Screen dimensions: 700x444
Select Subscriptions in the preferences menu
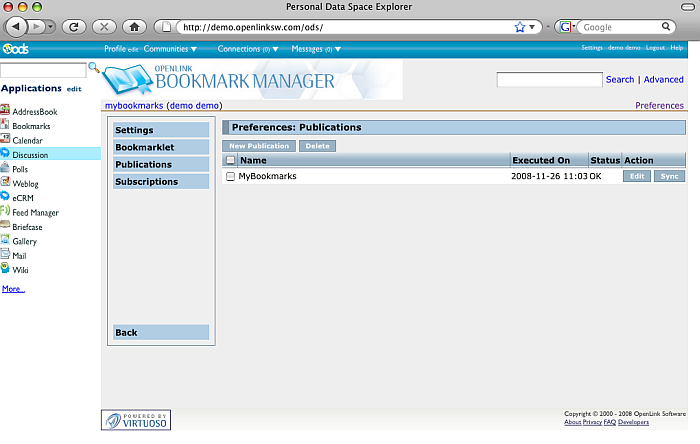click(146, 182)
